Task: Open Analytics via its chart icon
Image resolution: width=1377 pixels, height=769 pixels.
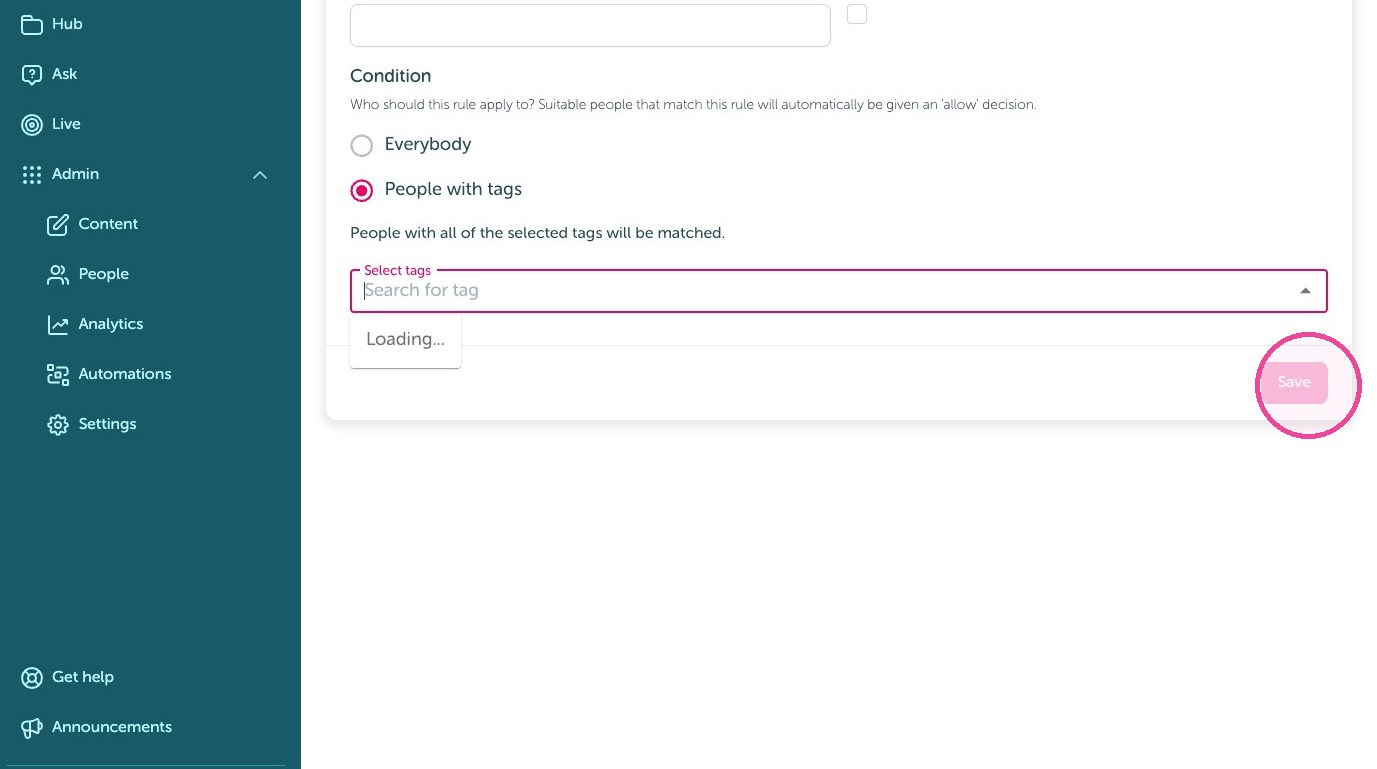Action: pos(58,324)
